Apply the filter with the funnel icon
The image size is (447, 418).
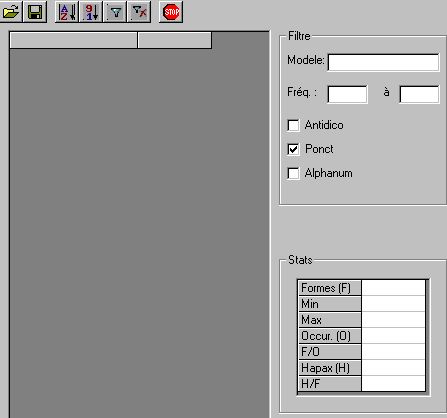coord(115,12)
